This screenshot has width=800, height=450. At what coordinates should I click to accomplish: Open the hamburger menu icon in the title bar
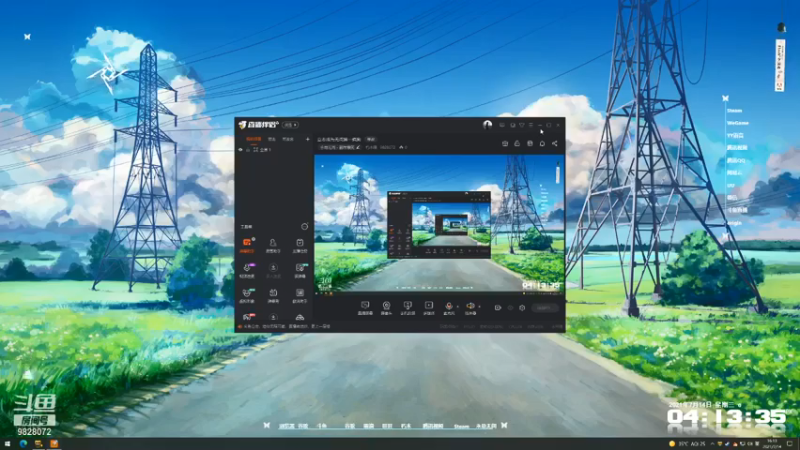[x=531, y=125]
